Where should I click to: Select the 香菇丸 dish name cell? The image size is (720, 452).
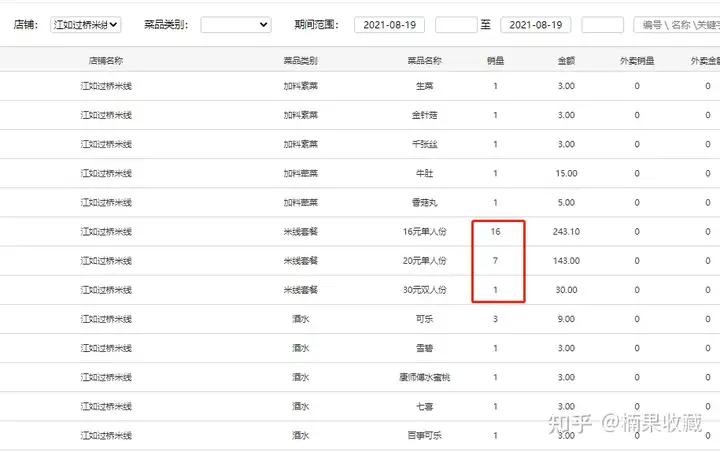[x=424, y=203]
